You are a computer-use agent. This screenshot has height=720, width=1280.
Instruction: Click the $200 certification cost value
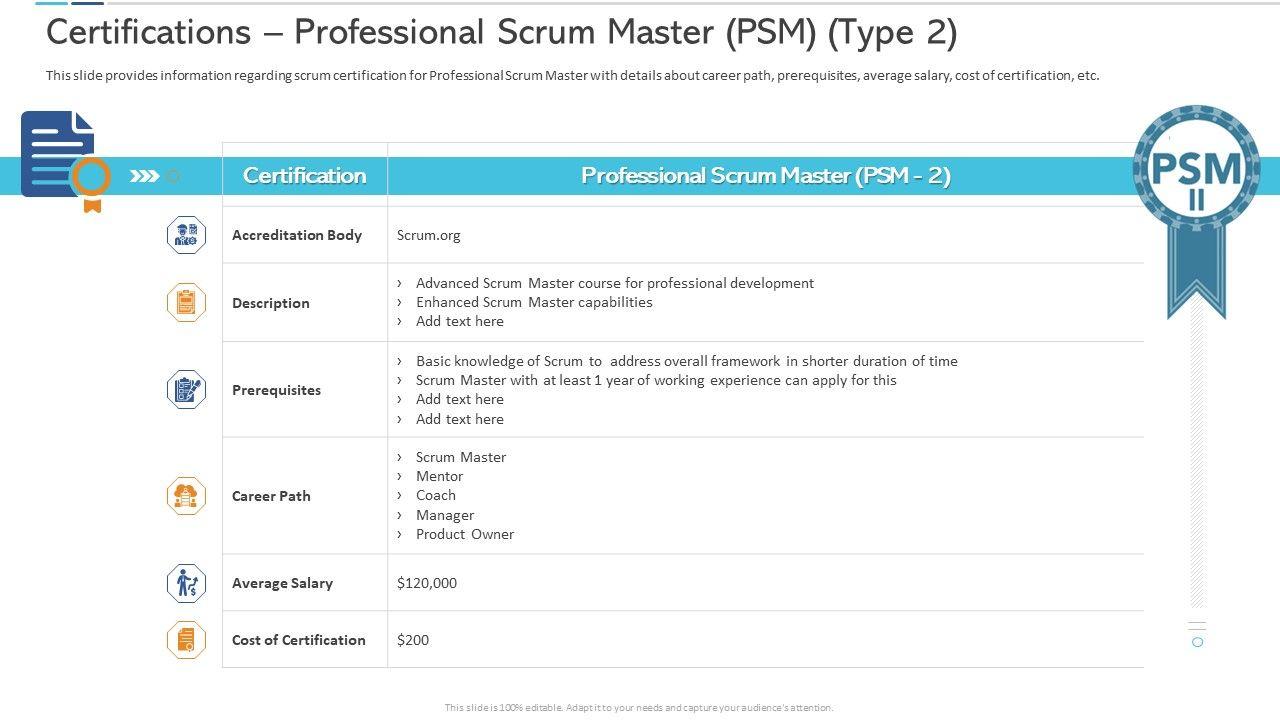[x=413, y=640]
